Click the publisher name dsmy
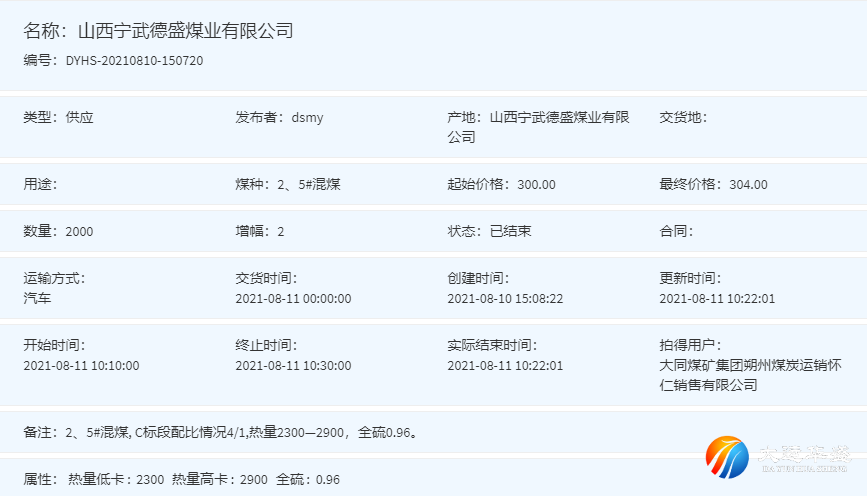Viewport: 867px width, 496px height. pyautogui.click(x=307, y=118)
